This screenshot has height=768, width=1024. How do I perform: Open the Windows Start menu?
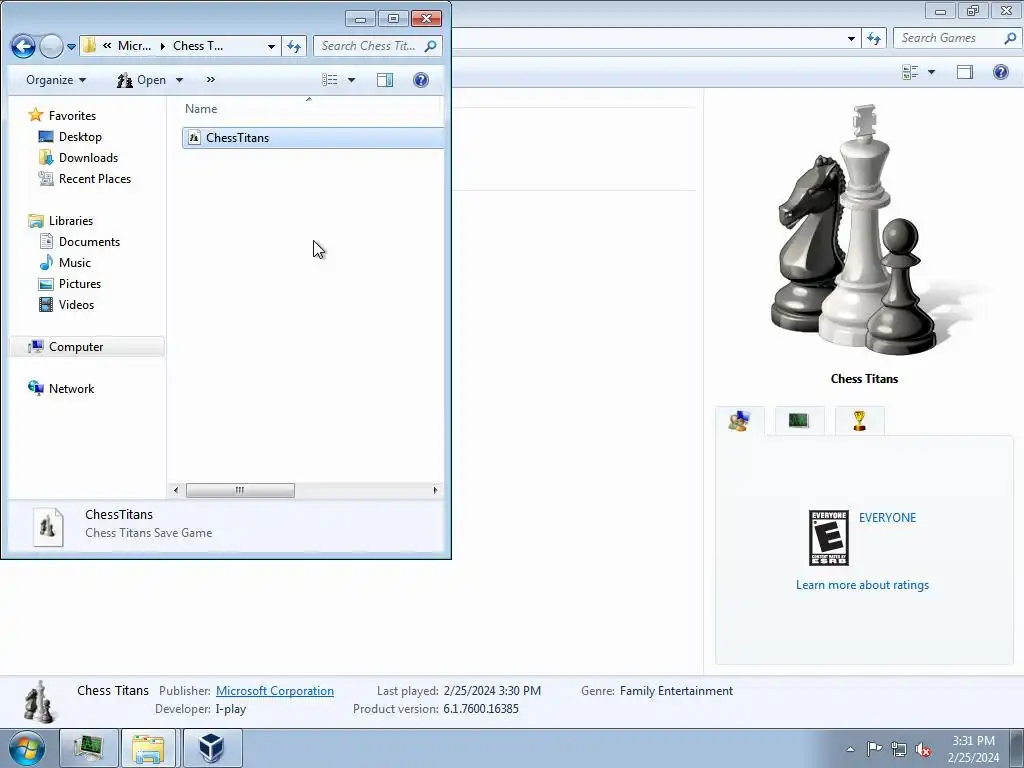[27, 748]
